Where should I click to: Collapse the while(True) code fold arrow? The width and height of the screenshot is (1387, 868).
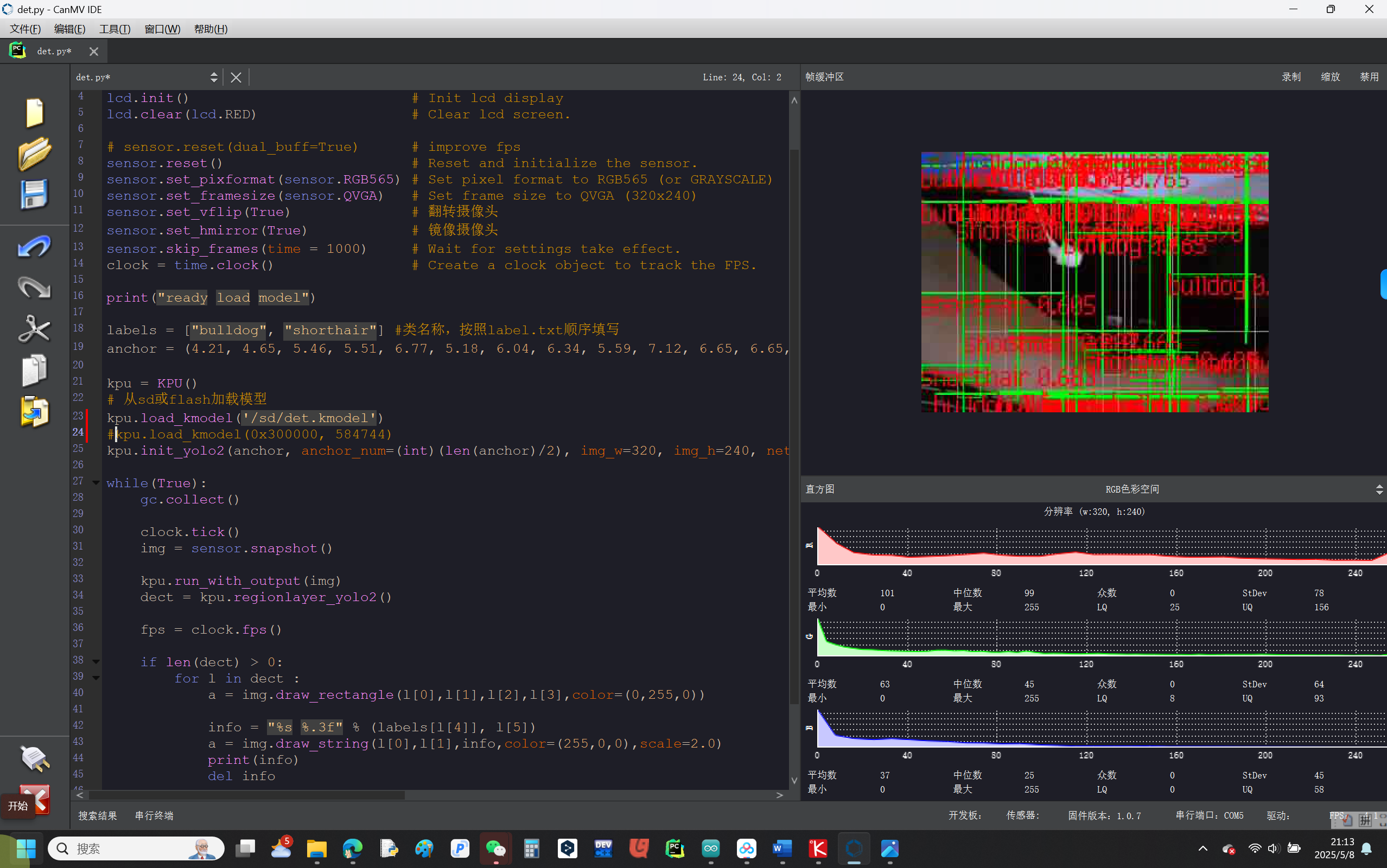96,483
